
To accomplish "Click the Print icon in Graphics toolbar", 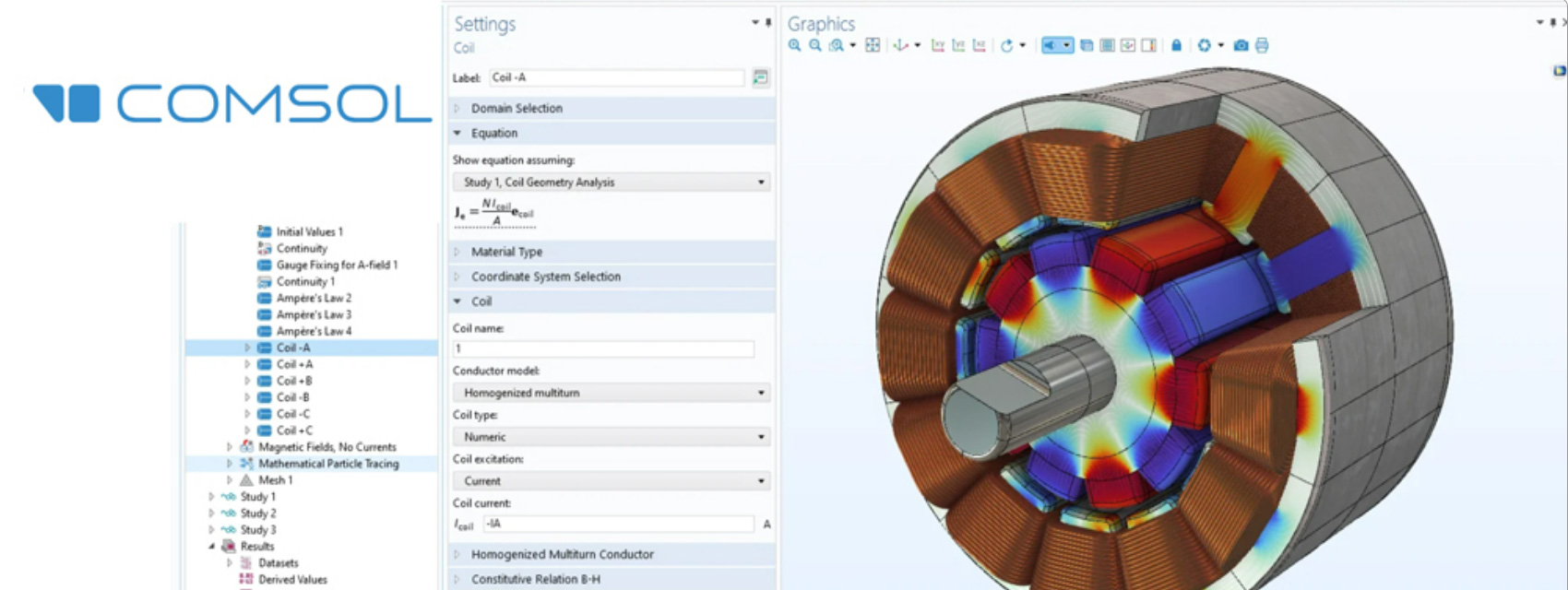I will point(1262,45).
